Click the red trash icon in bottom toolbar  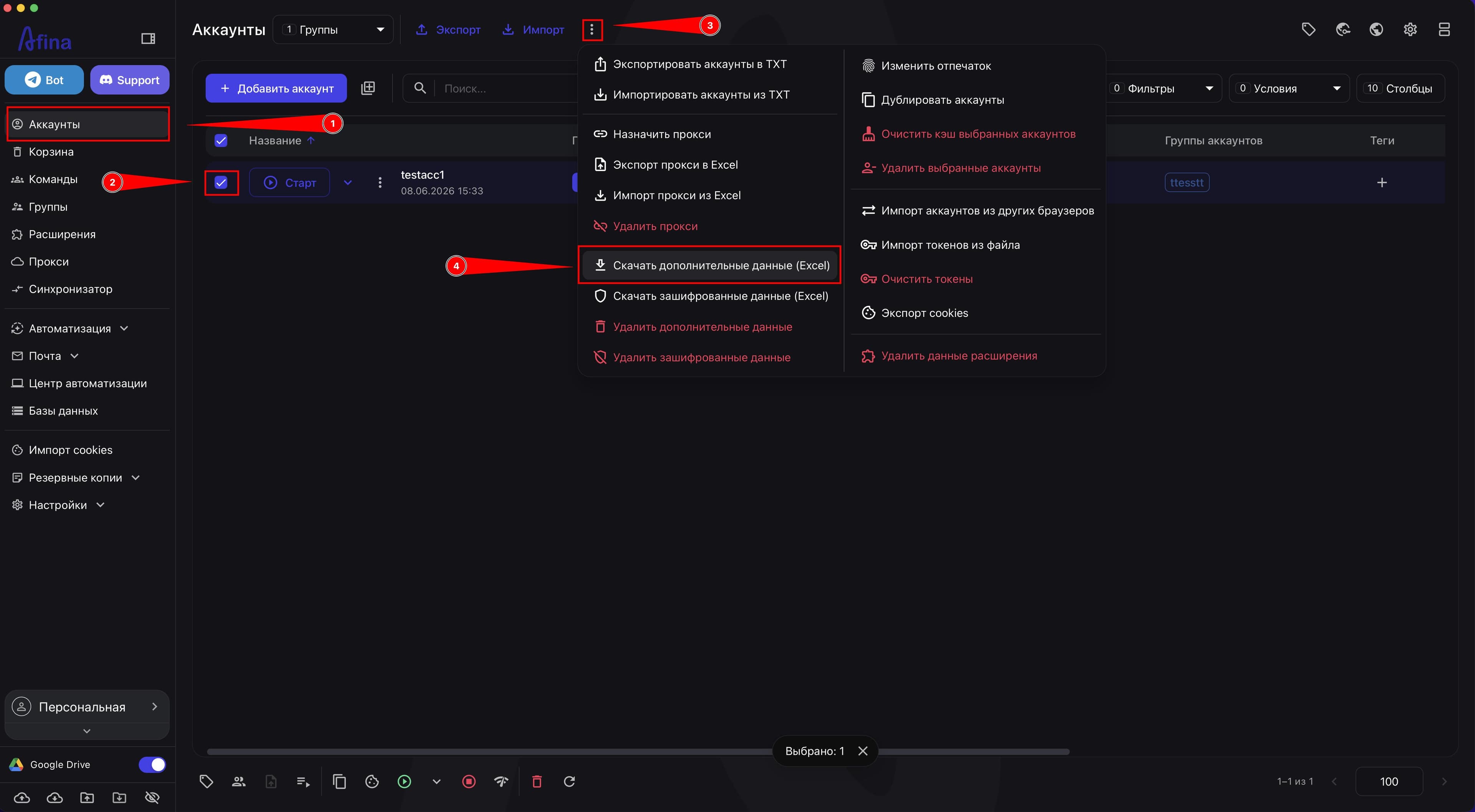pyautogui.click(x=537, y=782)
